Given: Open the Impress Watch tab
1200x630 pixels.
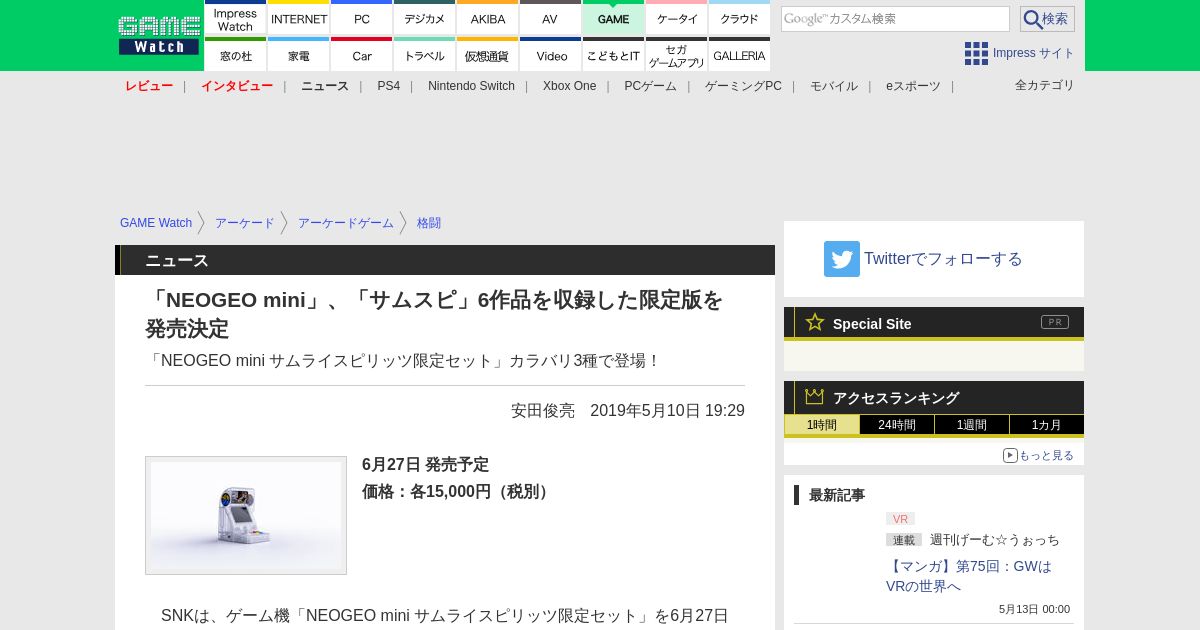Looking at the screenshot, I should pos(235,19).
